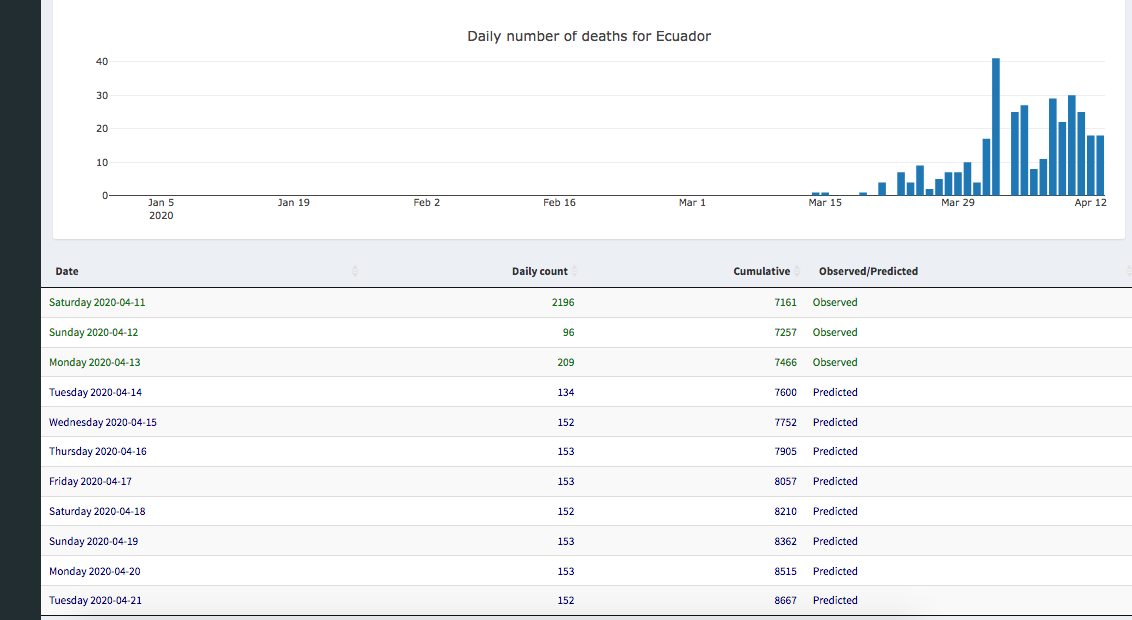Click the Cumulative column header label
The image size is (1132, 620).
coord(761,271)
